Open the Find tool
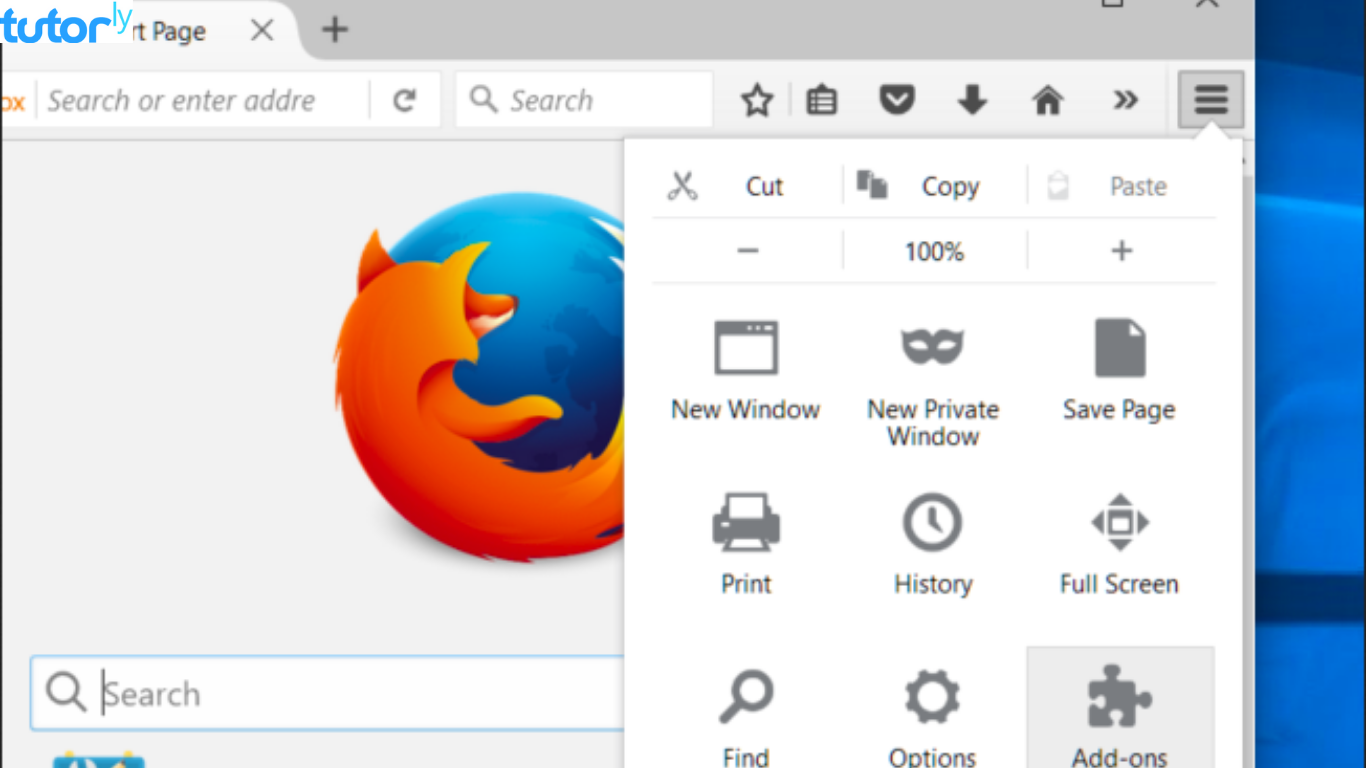 [746, 715]
